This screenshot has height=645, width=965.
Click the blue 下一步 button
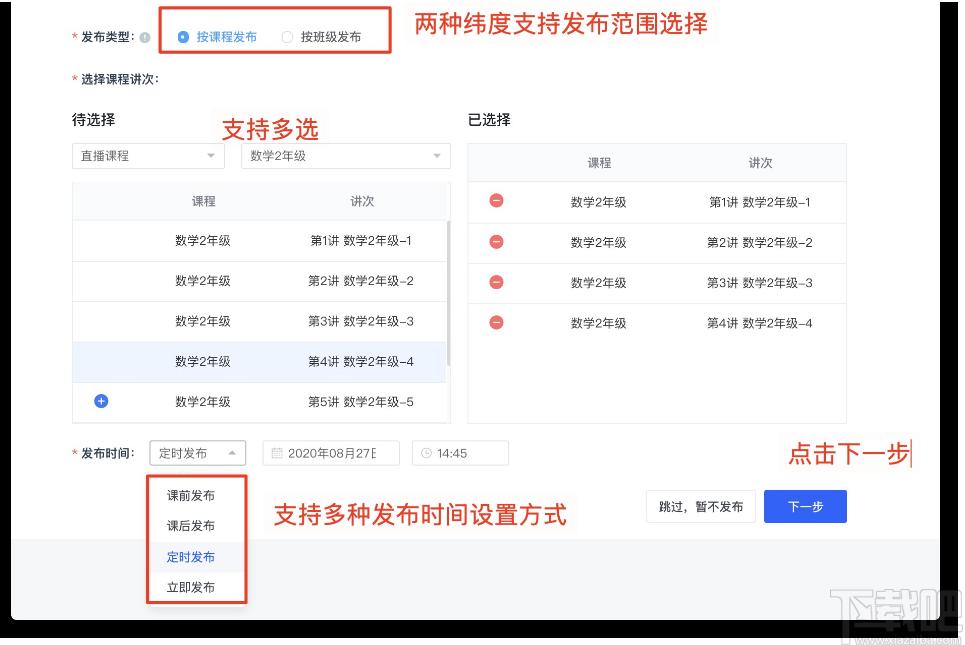(805, 507)
